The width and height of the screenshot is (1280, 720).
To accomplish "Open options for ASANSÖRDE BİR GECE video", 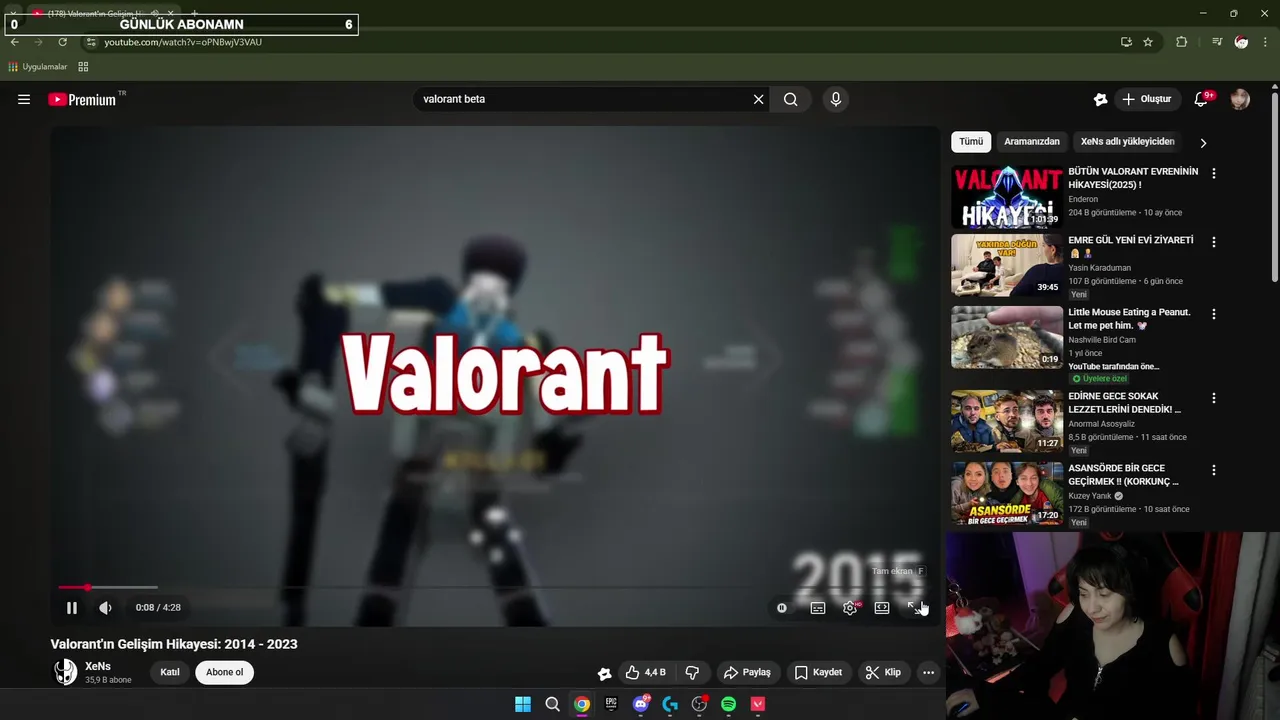I will (x=1214, y=470).
